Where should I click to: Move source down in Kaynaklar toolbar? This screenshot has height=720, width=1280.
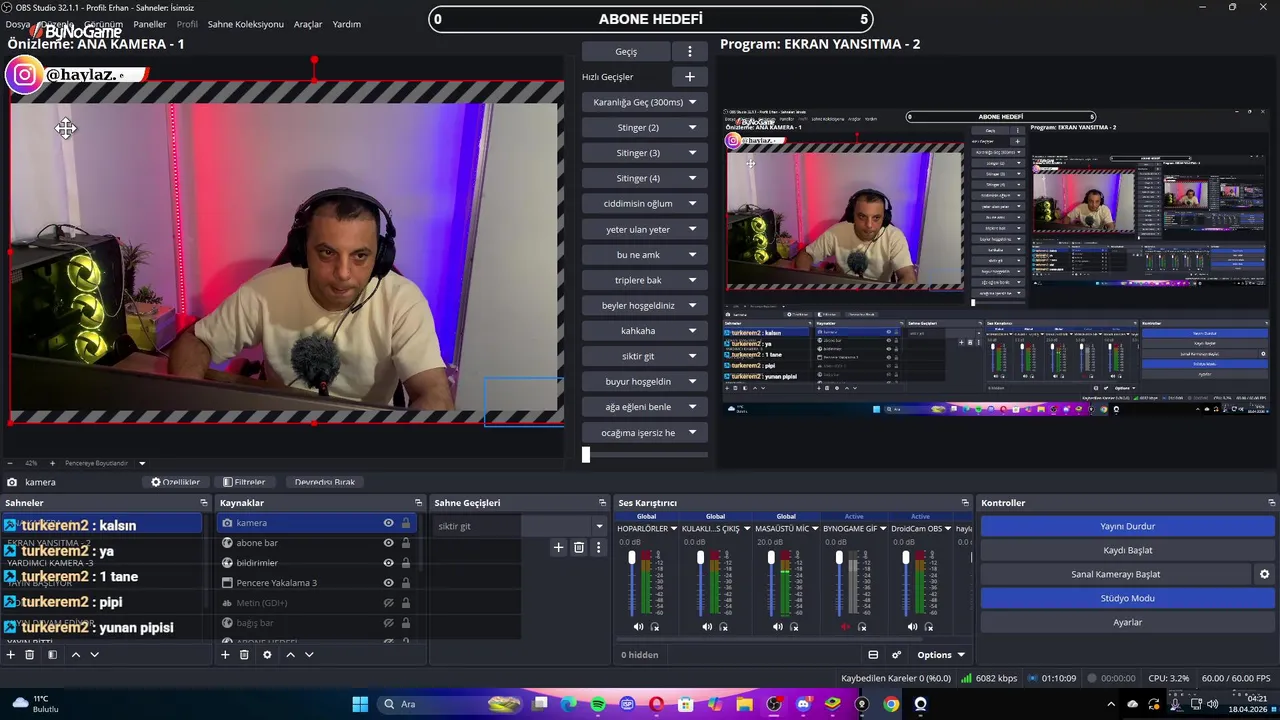[309, 654]
